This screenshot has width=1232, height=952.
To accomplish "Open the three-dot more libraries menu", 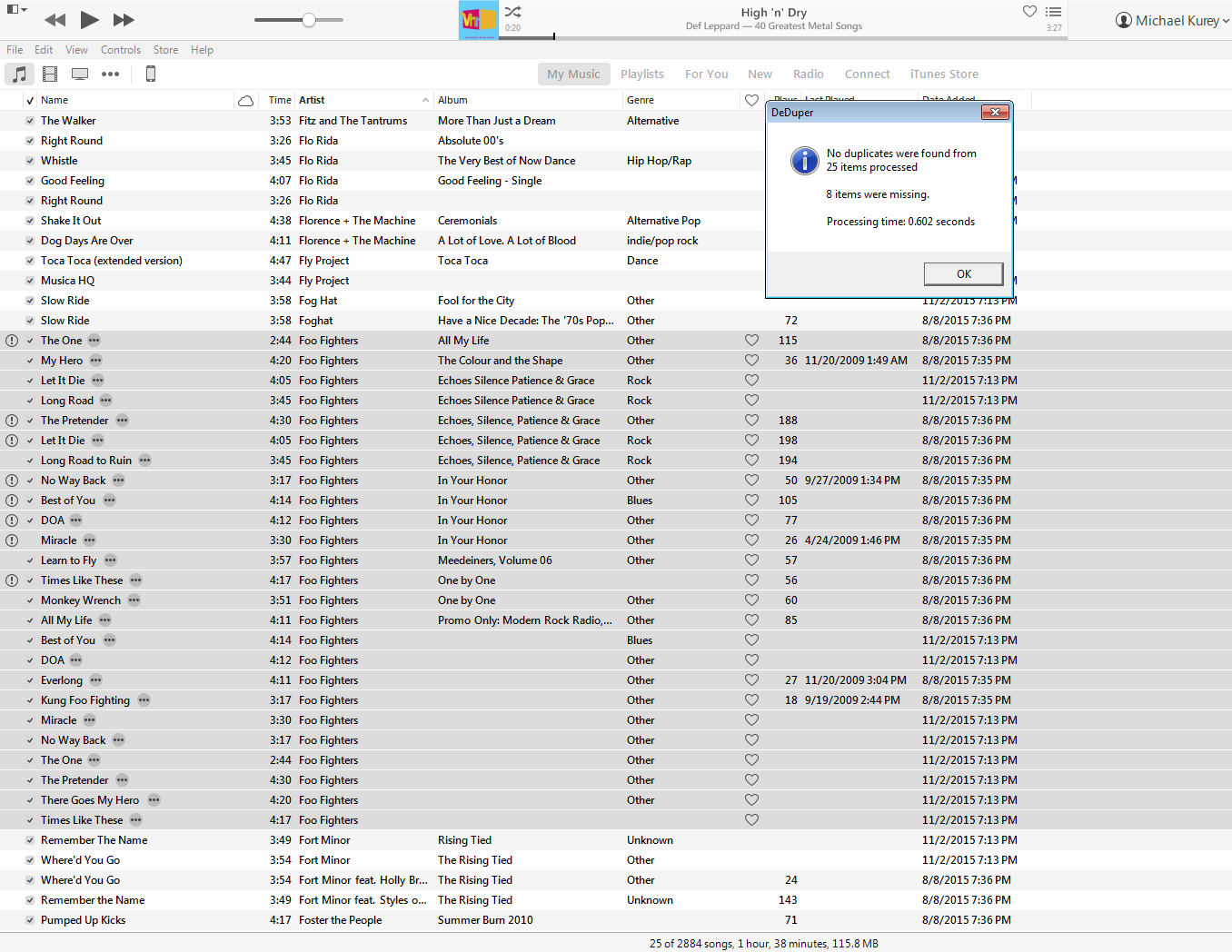I will point(110,74).
